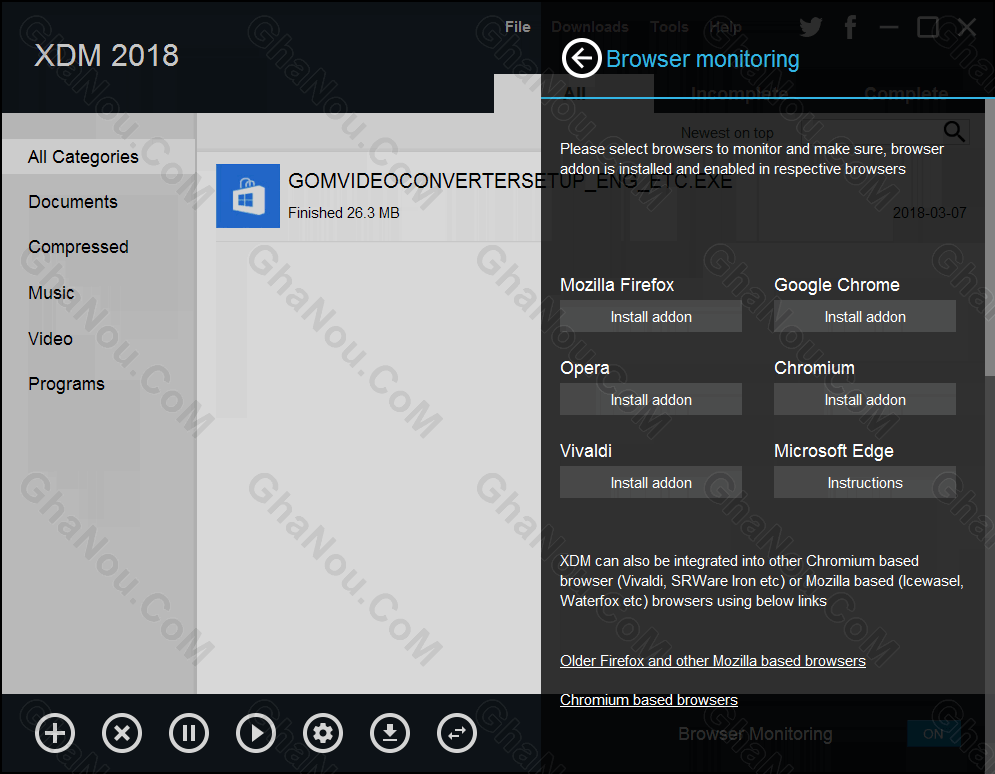995x774 pixels.
Task: Select the GOMVIDEOCONVERTERSETUP download entry thumbnail
Action: point(247,196)
